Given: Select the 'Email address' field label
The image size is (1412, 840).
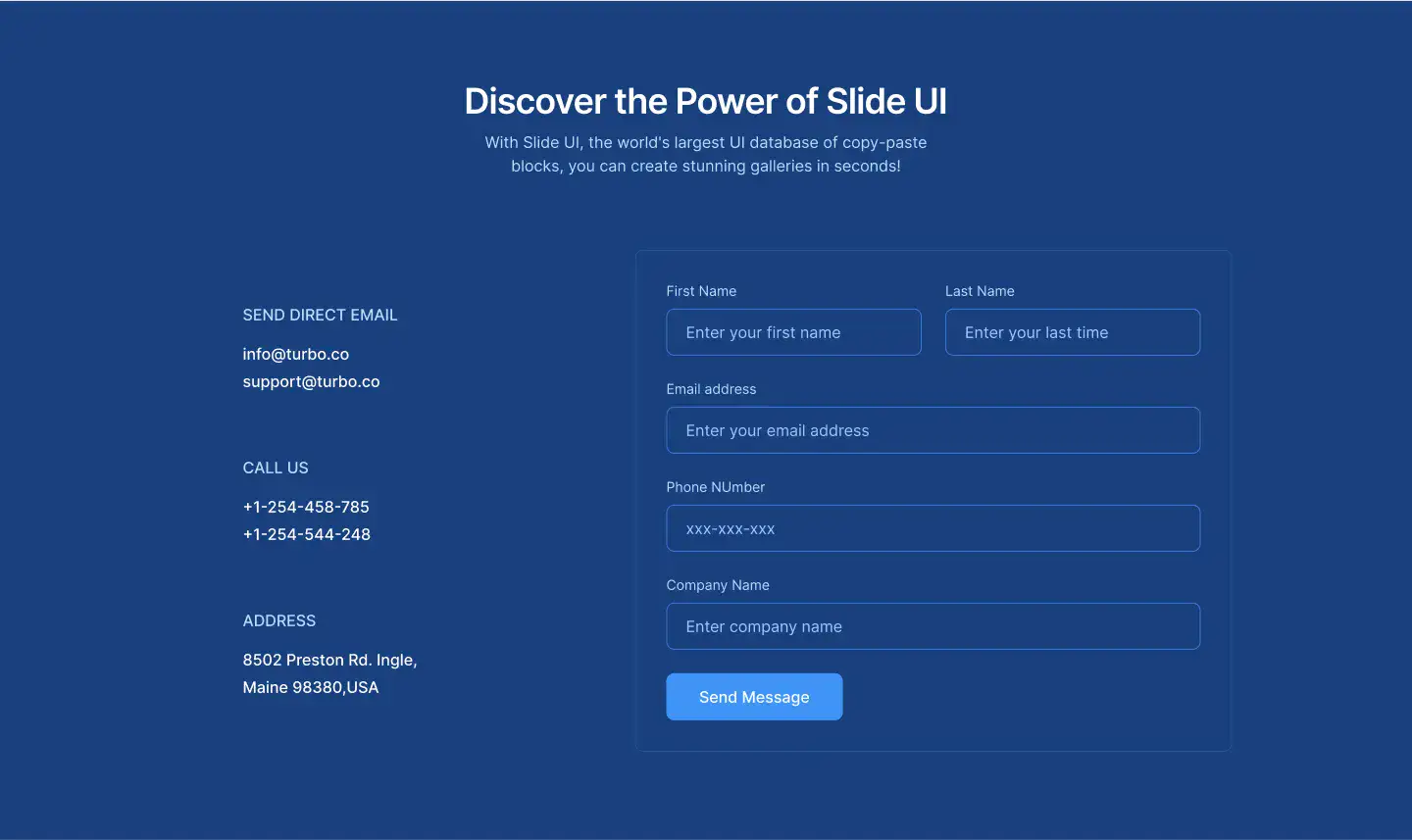Looking at the screenshot, I should click(711, 389).
